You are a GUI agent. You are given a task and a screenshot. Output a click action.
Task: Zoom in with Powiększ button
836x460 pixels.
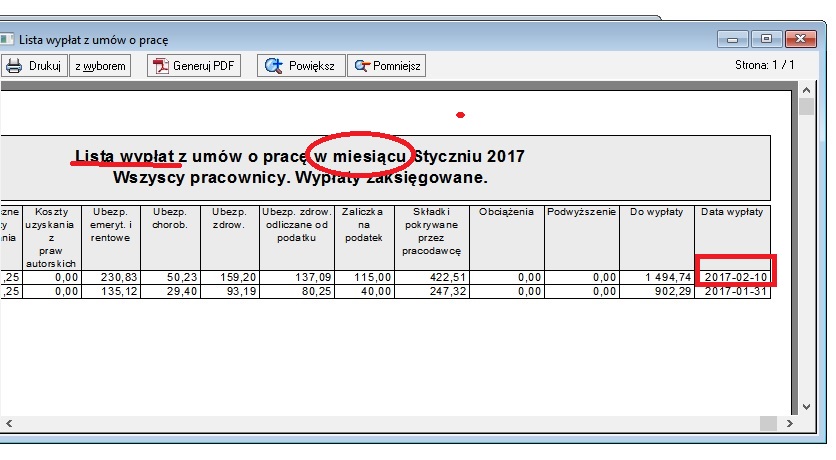pos(301,66)
